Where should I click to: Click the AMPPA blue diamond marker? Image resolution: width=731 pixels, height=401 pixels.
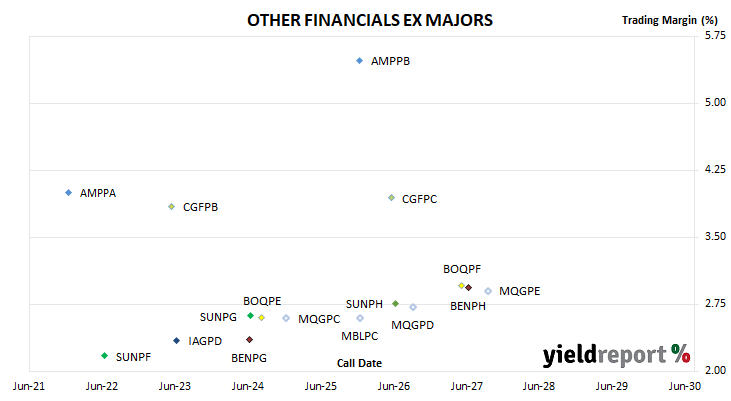[69, 193]
